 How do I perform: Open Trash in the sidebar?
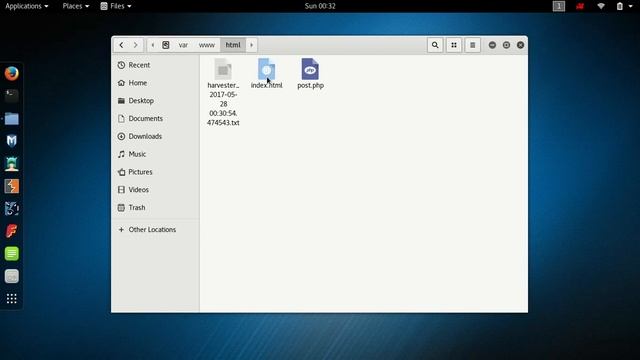[x=155, y=207]
